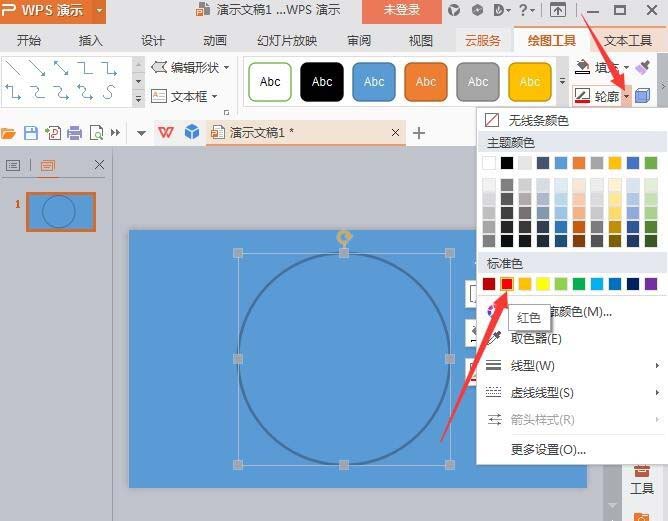Open the Cloud Service (云服务) tab
This screenshot has width=668, height=521.
(482, 40)
